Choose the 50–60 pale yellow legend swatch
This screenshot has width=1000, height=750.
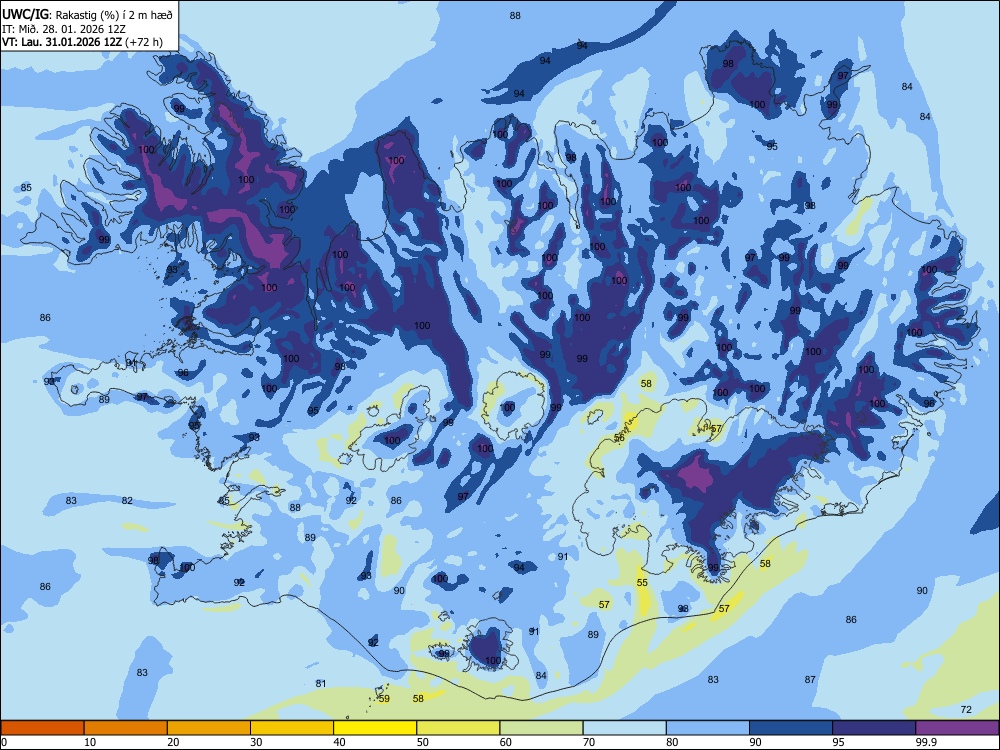(458, 728)
